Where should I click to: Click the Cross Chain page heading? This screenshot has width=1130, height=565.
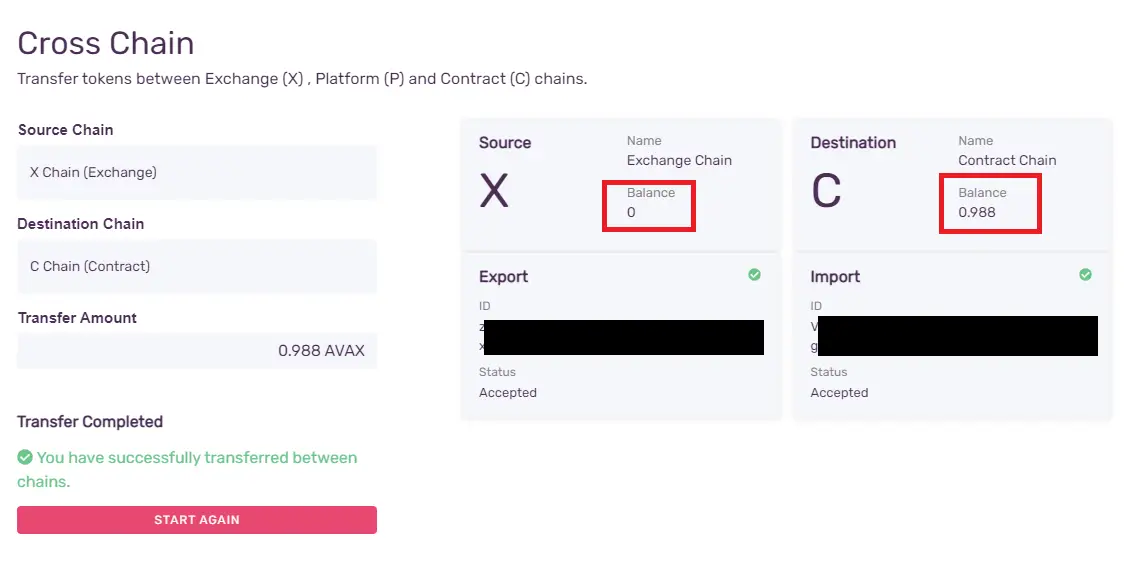point(106,43)
